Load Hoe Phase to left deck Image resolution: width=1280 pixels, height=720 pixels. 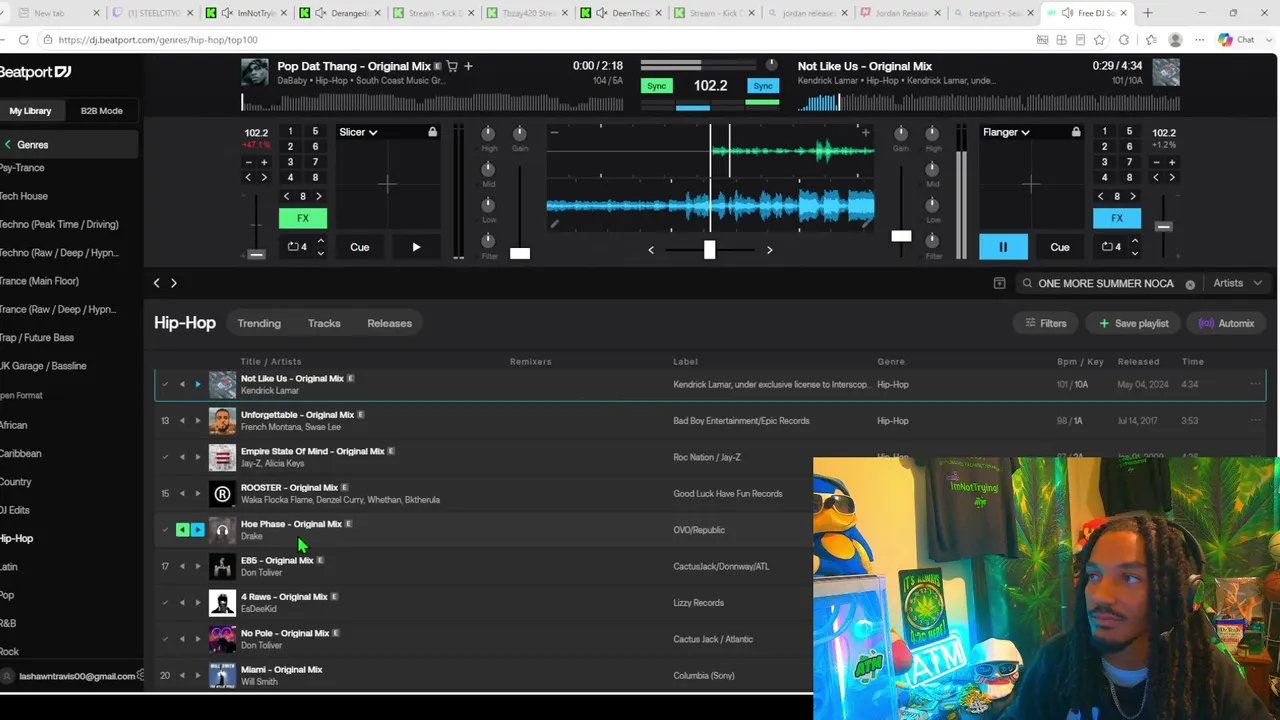[x=182, y=530]
